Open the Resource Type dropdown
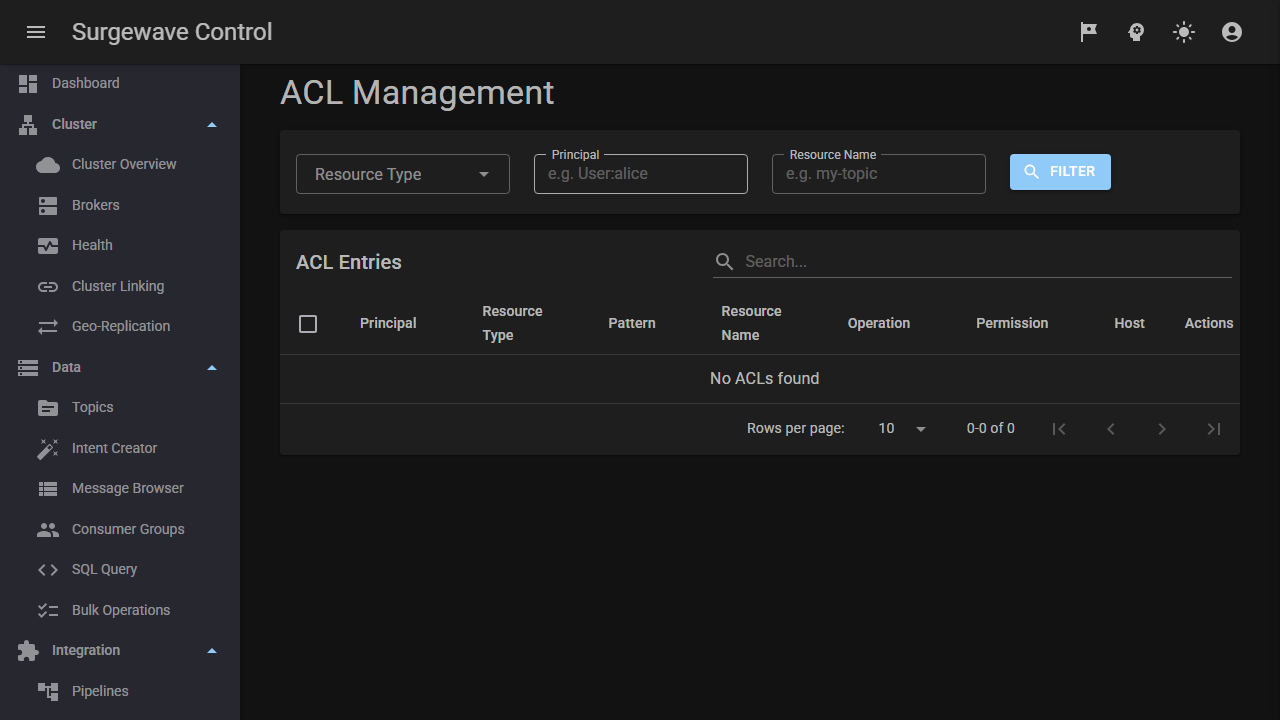Viewport: 1280px width, 720px height. click(403, 174)
